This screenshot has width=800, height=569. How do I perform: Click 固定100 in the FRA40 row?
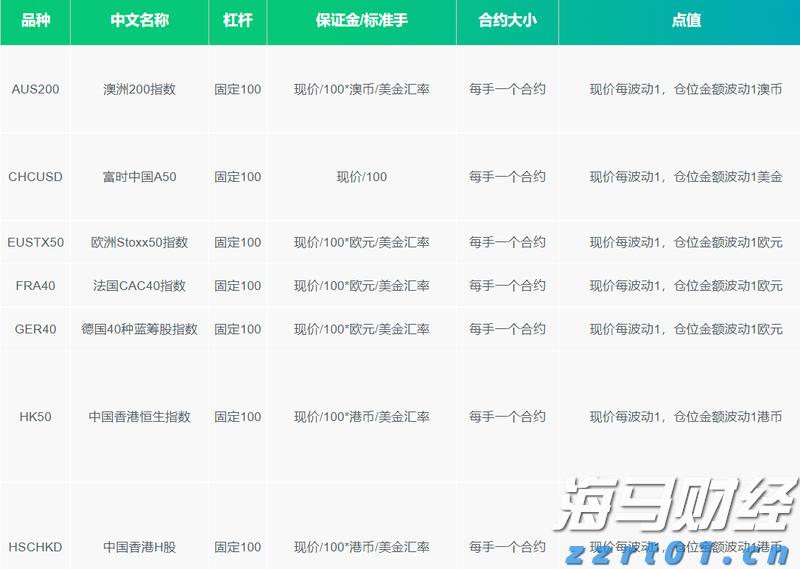(x=238, y=286)
